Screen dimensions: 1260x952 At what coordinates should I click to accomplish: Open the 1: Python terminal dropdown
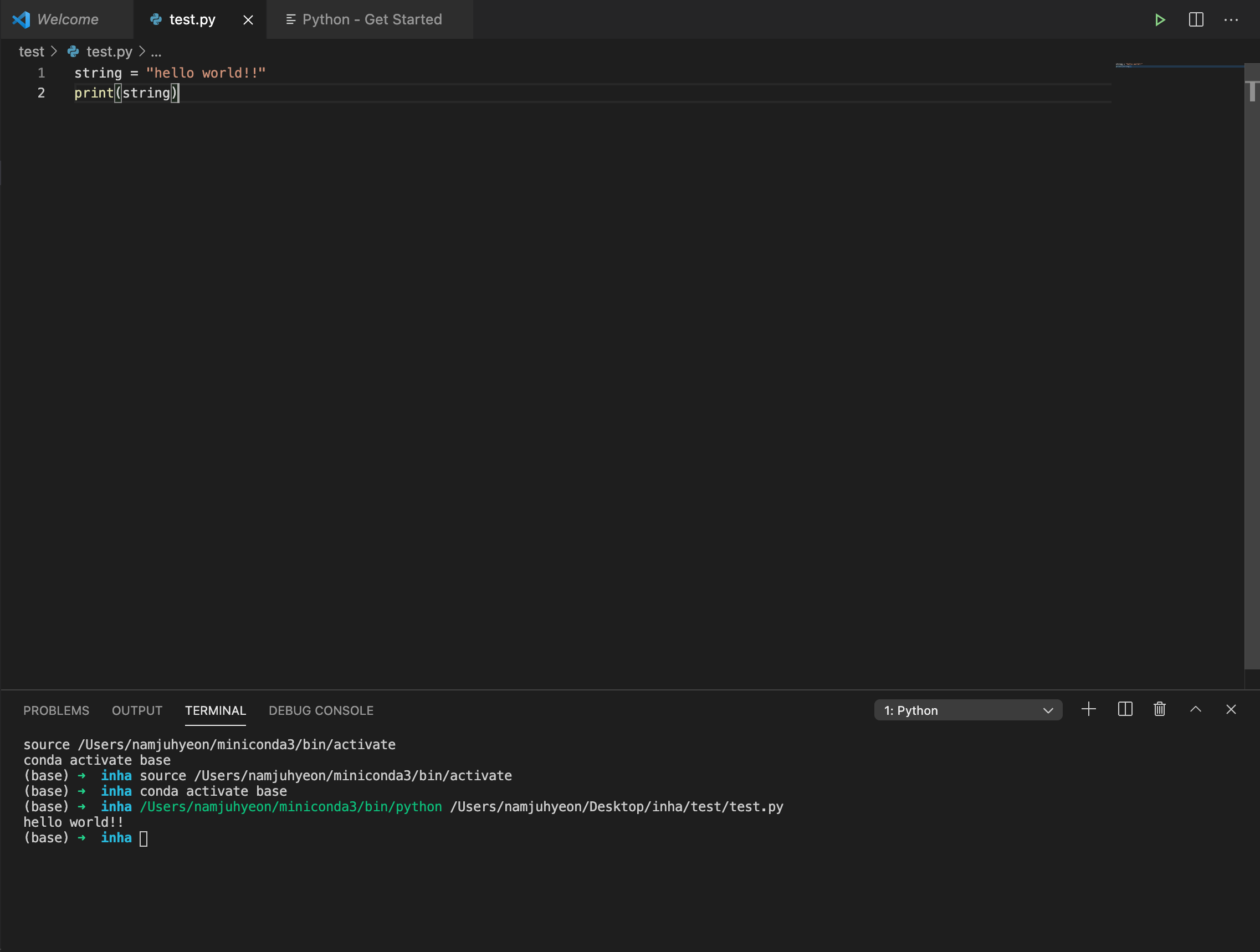point(967,710)
